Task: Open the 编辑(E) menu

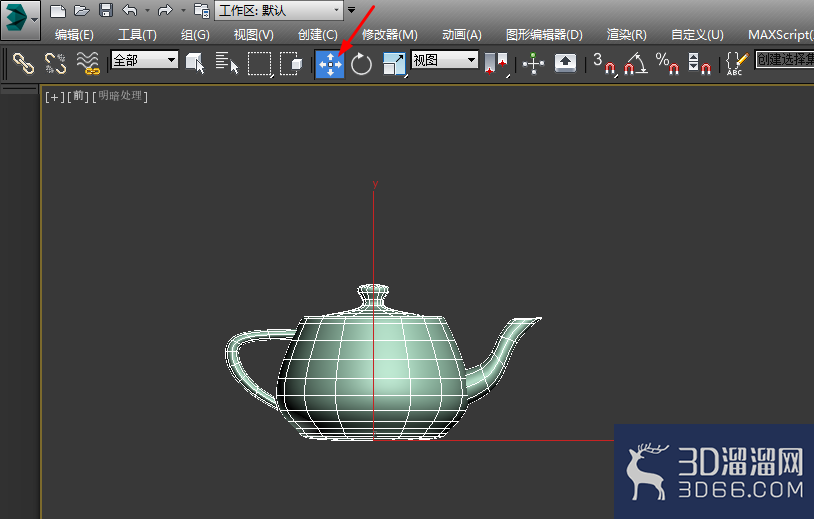Action: 74,35
